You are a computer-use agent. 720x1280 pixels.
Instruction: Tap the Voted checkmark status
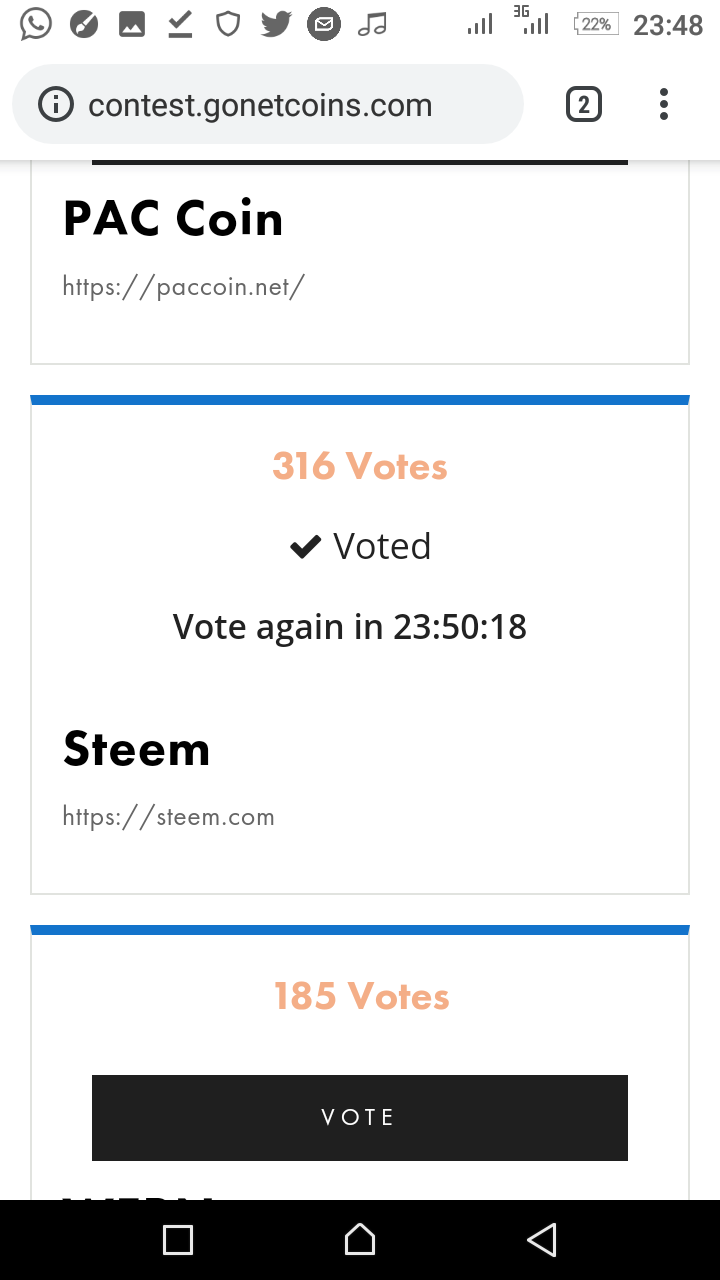point(360,546)
